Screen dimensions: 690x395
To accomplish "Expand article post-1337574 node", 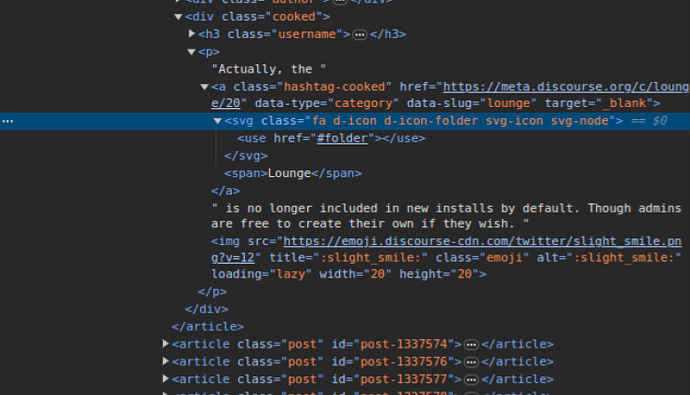I will point(165,344).
